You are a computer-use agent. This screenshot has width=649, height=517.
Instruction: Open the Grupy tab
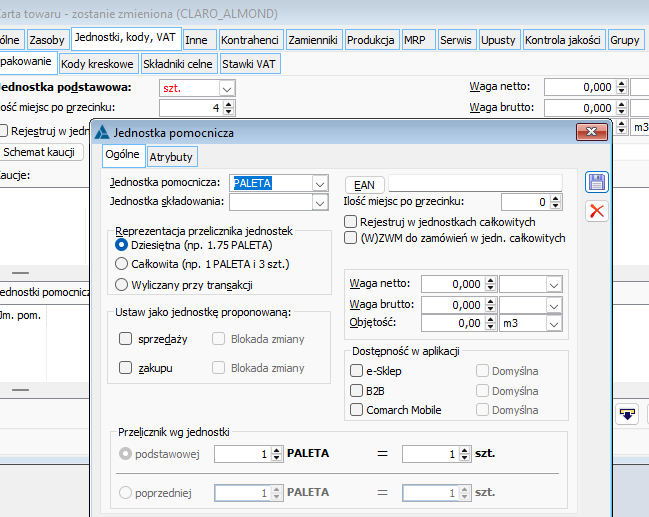(x=625, y=40)
